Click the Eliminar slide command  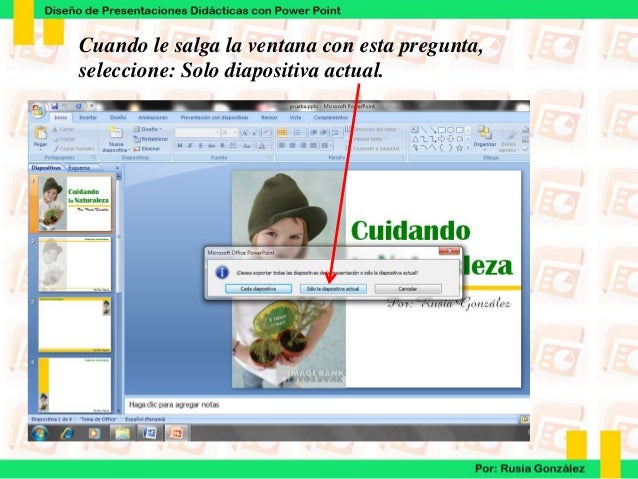click(146, 149)
